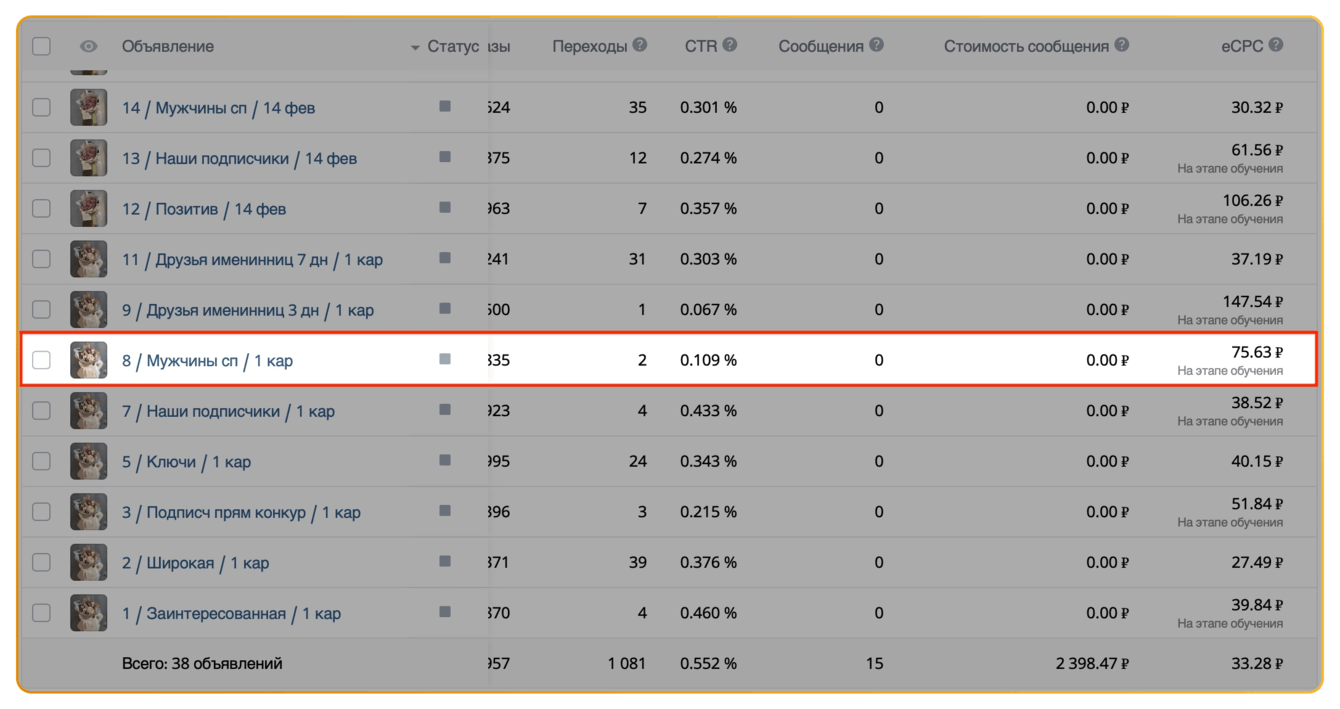This screenshot has width=1340, height=709.
Task: Click thumbnail of 11 / Друзья именинниц ad
Action: coord(89,259)
